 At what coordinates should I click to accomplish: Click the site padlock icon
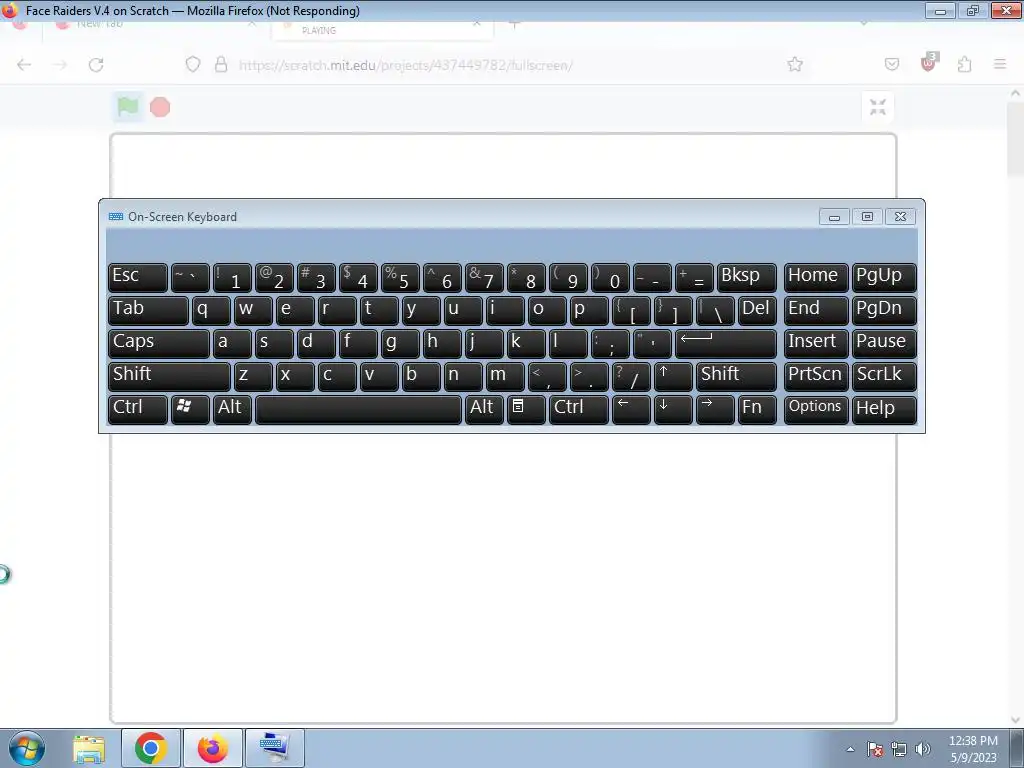tap(221, 64)
